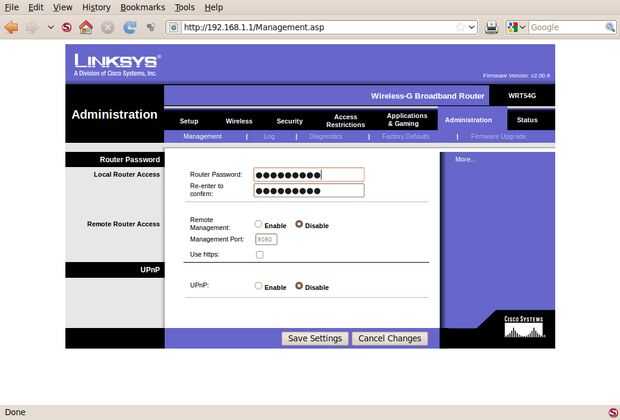This screenshot has height=420, width=620.
Task: Open the View menu
Action: pos(62,7)
